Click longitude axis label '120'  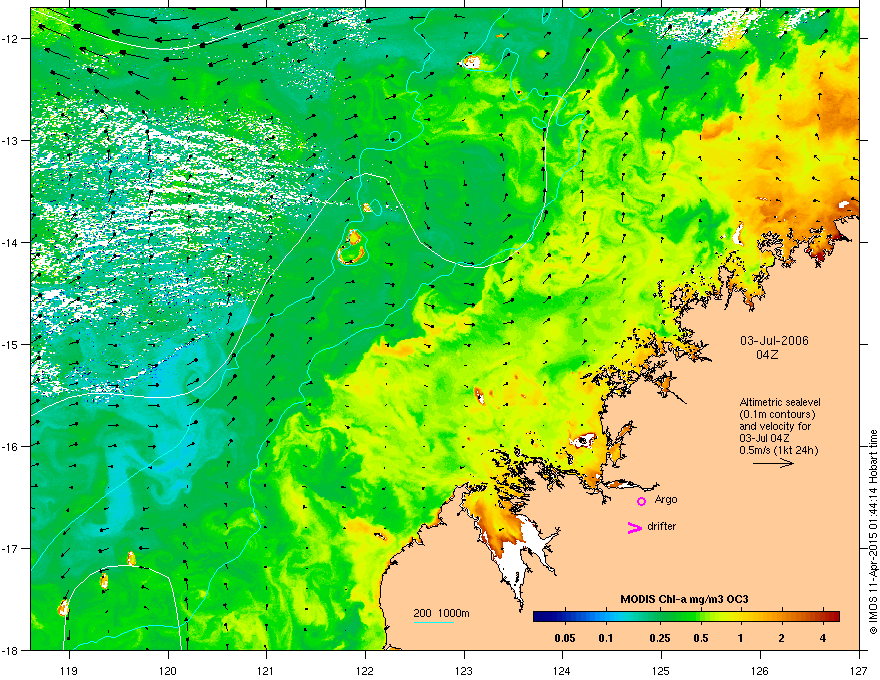tap(168, 670)
